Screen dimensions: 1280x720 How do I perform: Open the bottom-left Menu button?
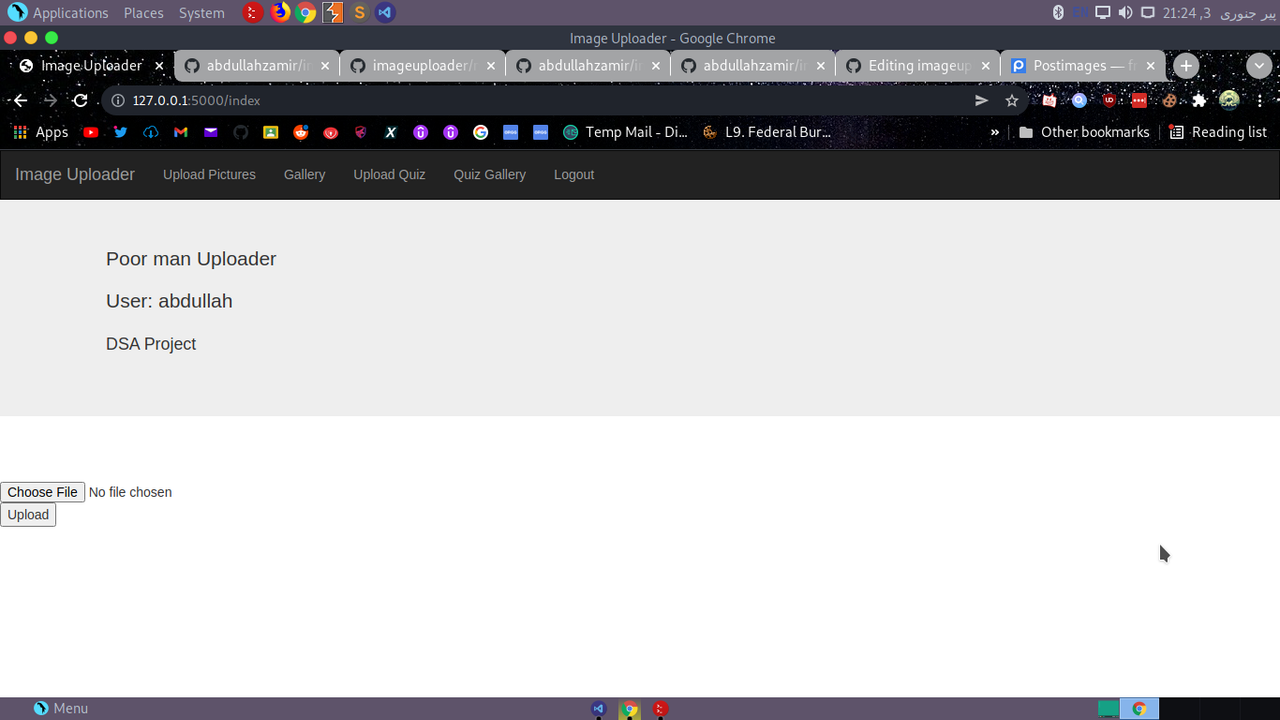click(x=61, y=708)
